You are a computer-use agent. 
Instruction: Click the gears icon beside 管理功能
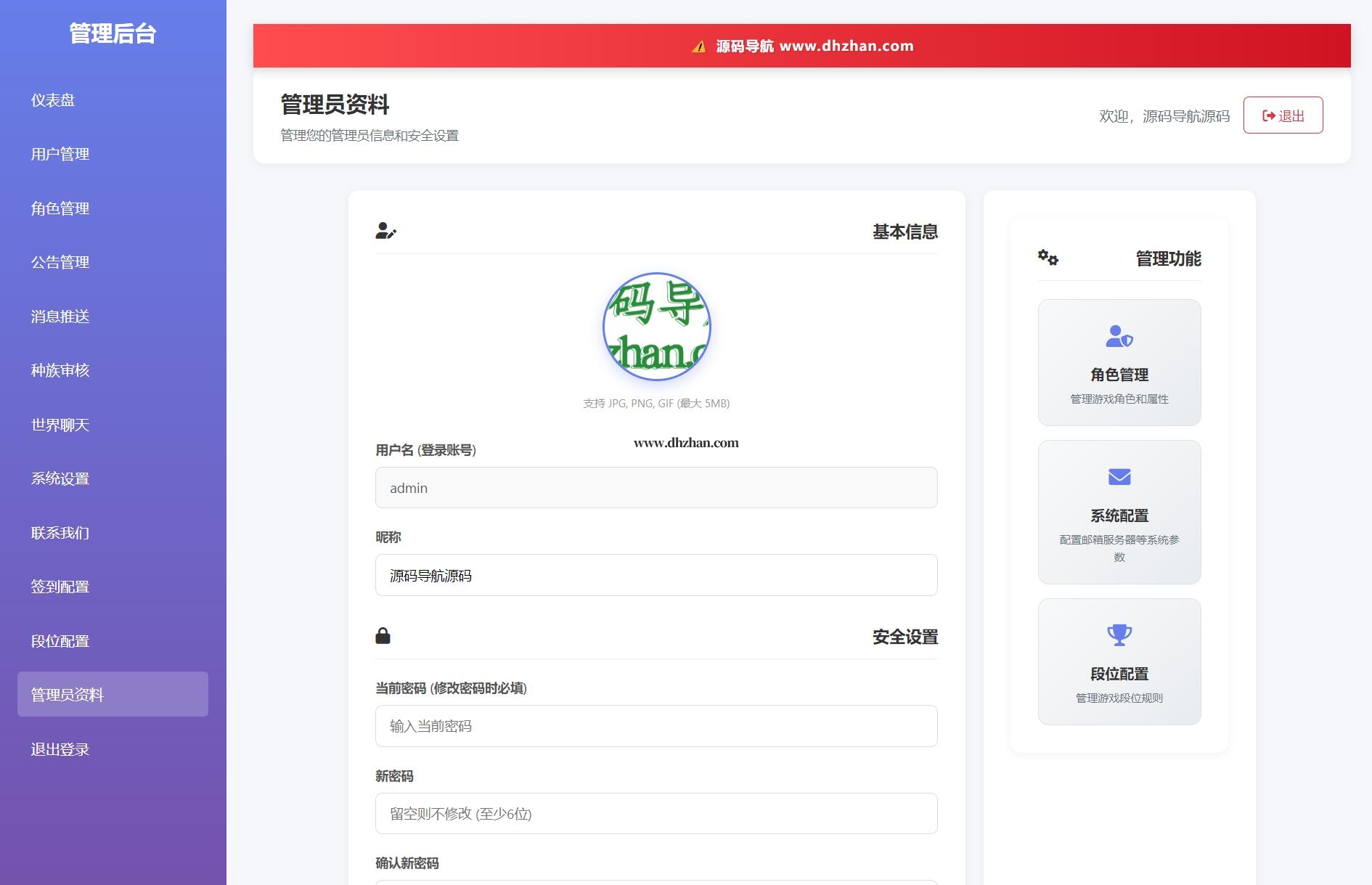tap(1048, 258)
